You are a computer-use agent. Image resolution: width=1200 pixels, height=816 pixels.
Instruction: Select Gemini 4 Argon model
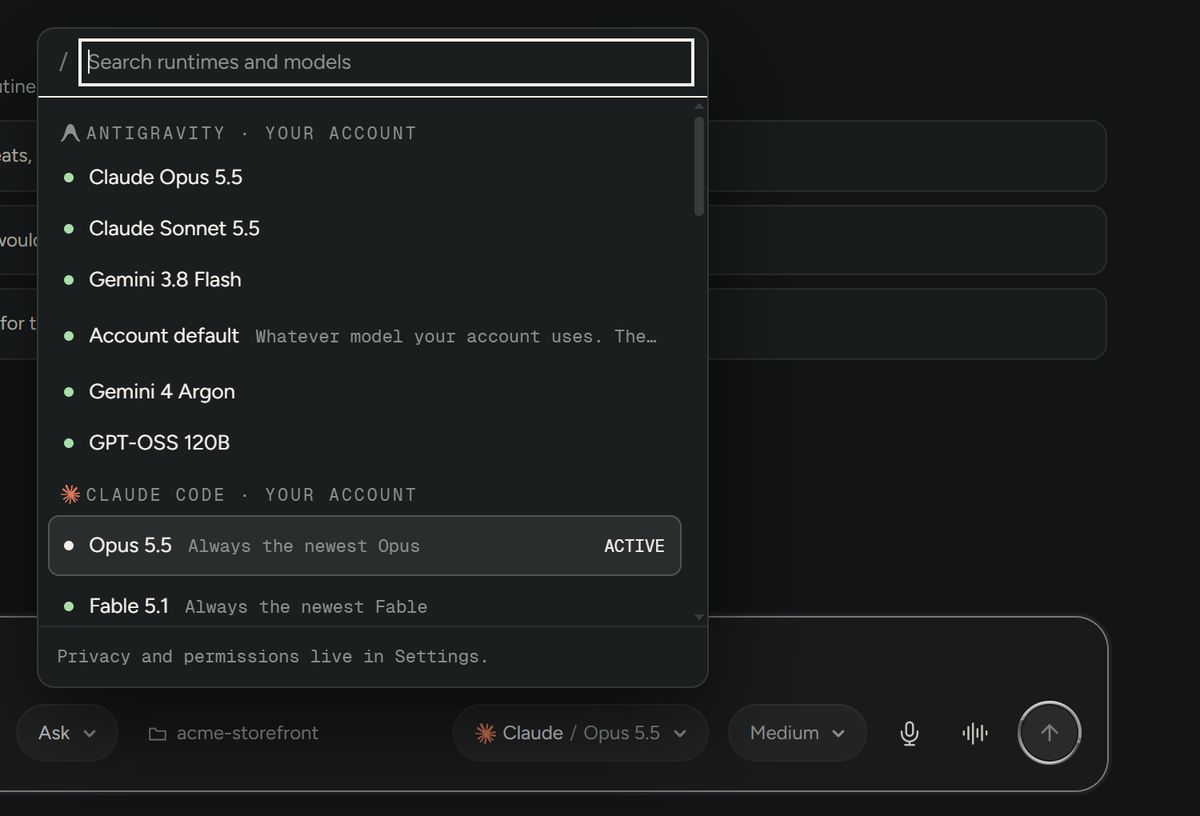click(365, 391)
